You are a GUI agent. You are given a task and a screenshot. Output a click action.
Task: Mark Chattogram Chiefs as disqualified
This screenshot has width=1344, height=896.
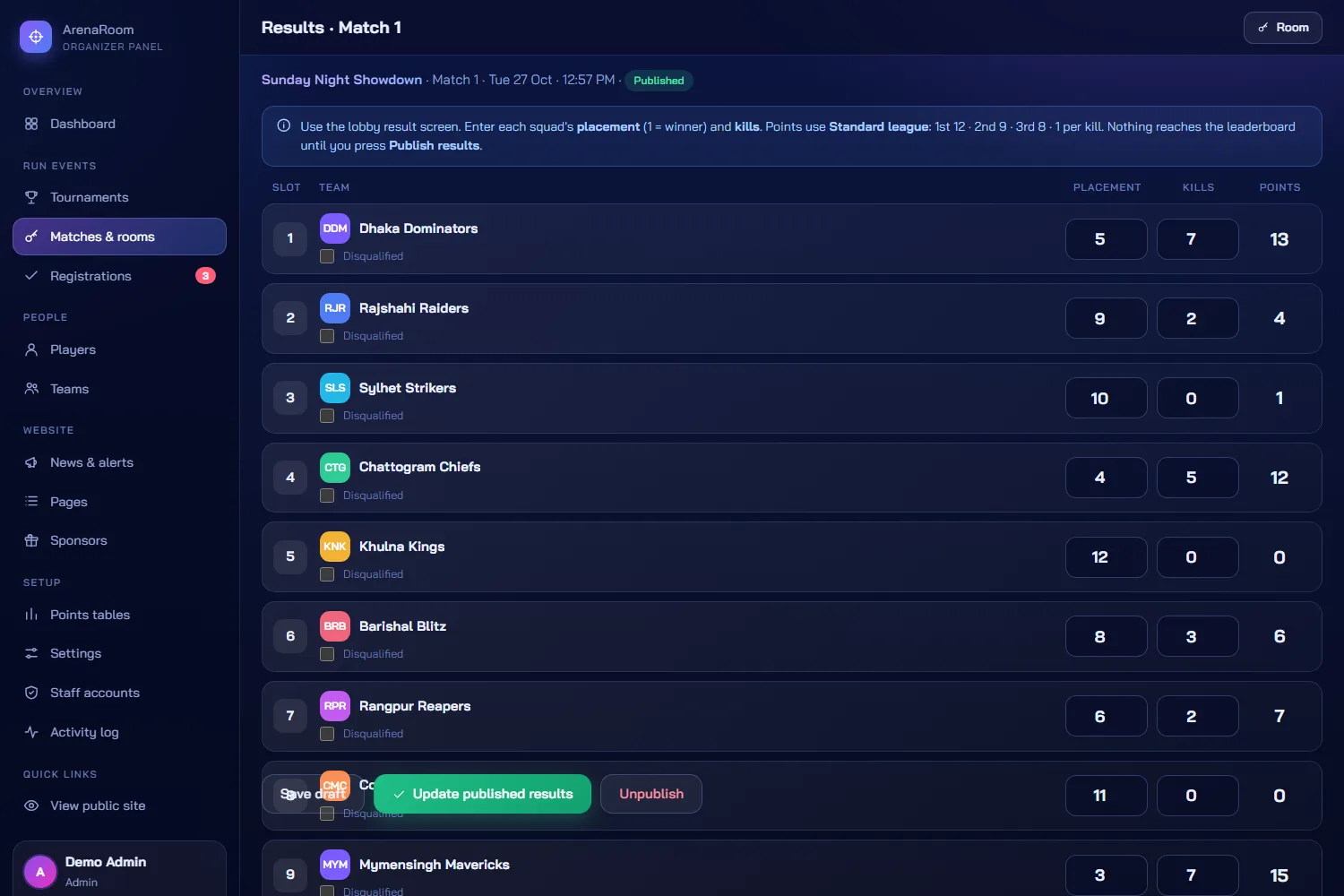[327, 495]
